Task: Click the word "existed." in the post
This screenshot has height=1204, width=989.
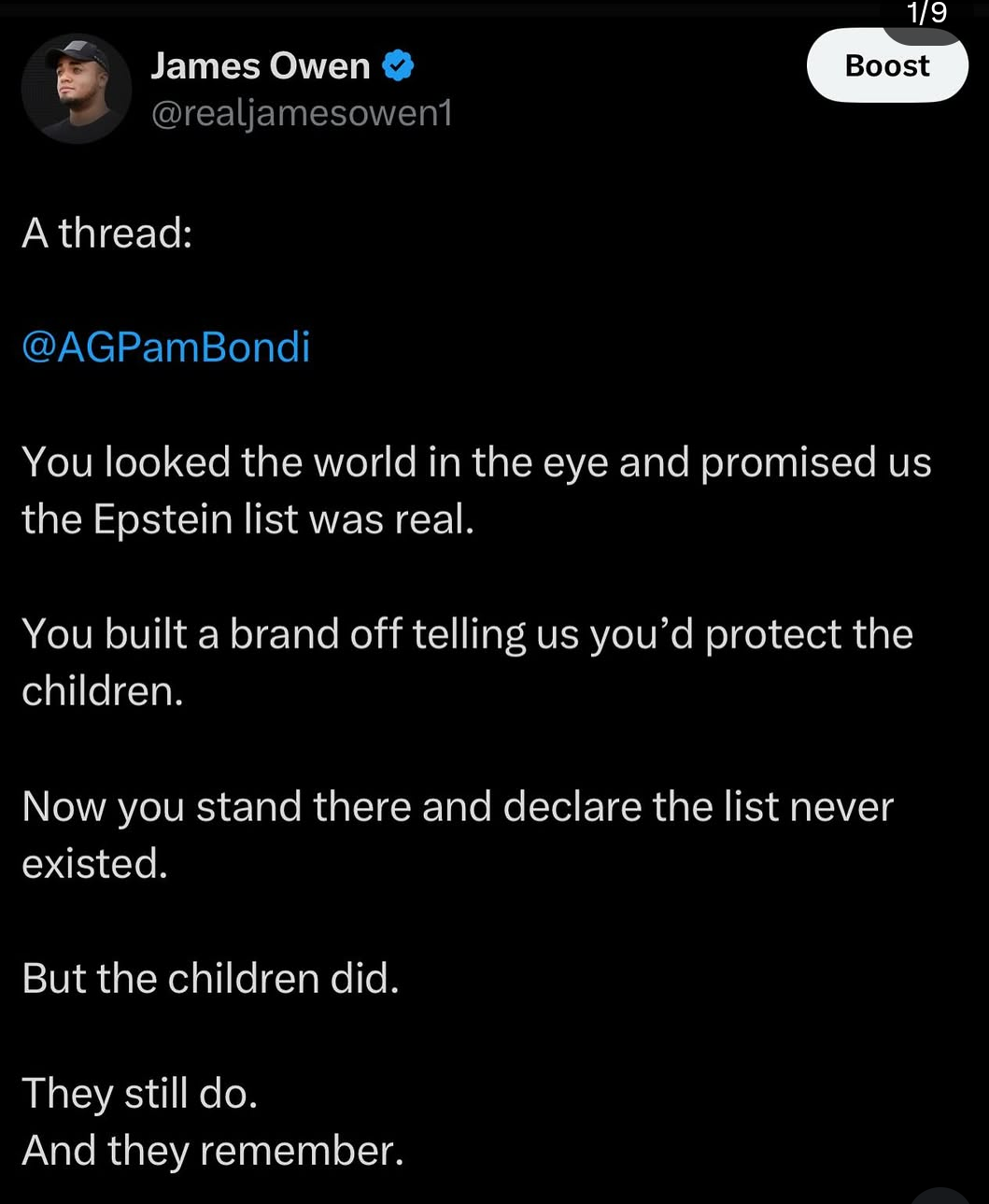Action: coord(94,863)
